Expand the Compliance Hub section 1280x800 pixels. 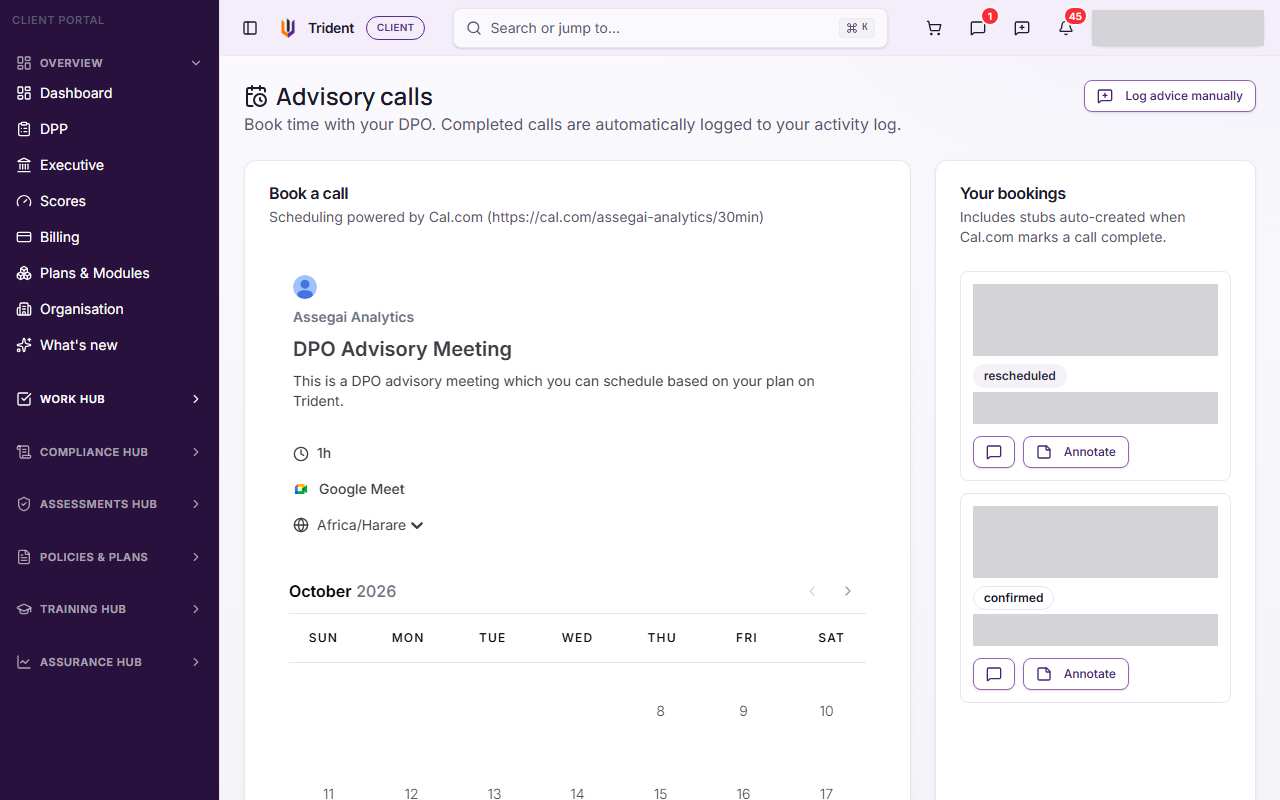tap(109, 452)
